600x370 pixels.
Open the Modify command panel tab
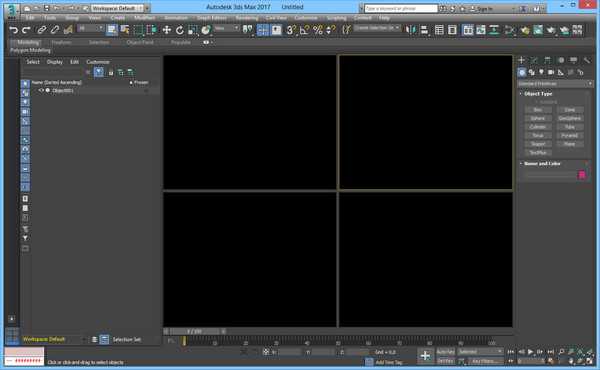tap(534, 60)
